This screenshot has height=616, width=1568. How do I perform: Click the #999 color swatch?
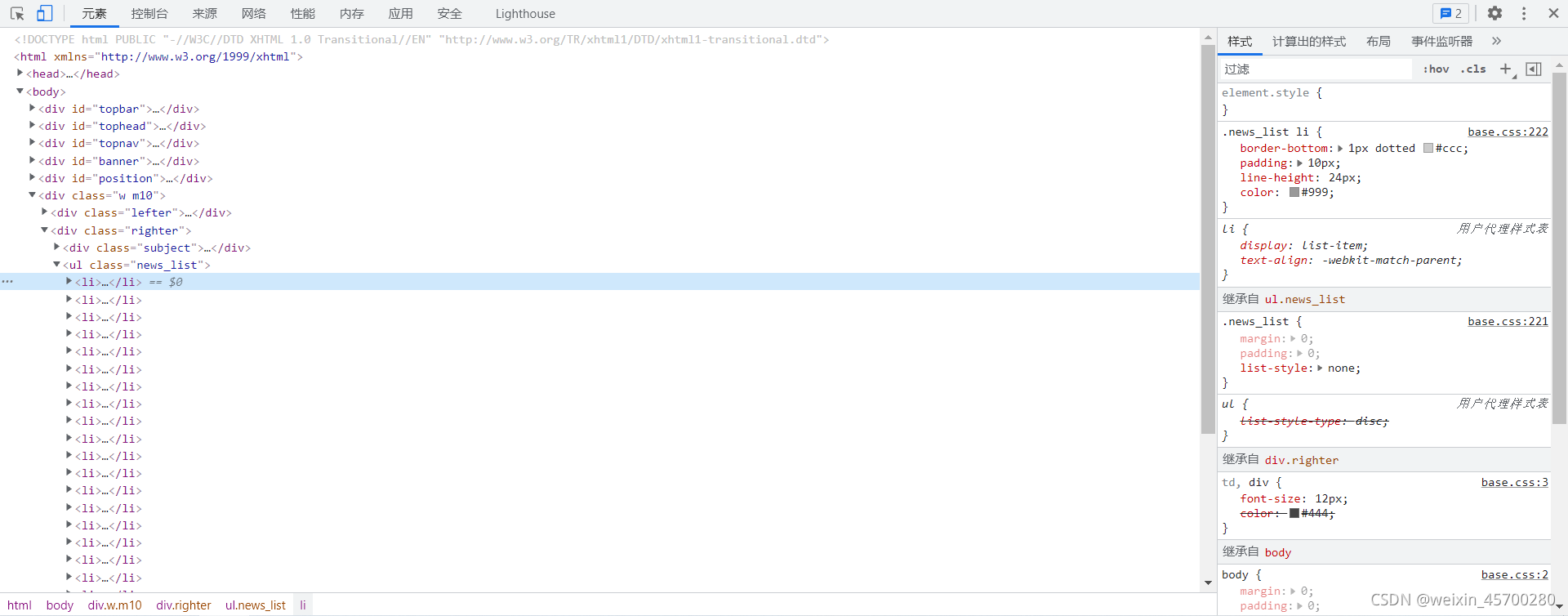pyautogui.click(x=1294, y=192)
